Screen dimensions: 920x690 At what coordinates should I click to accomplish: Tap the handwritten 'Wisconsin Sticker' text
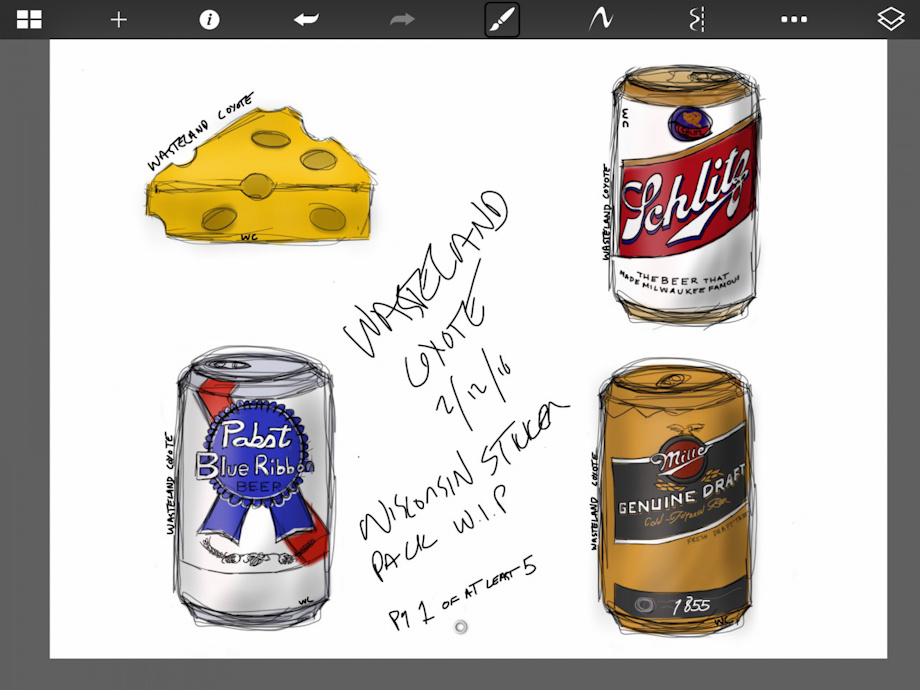(464, 469)
